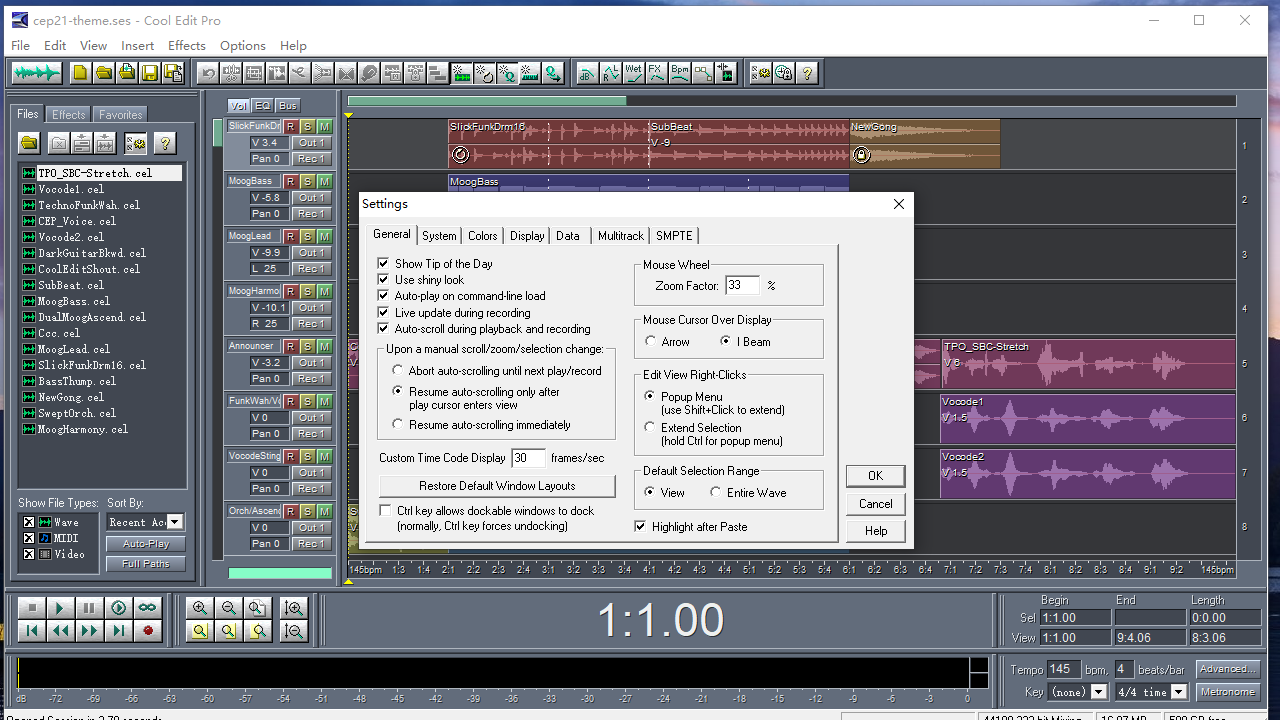This screenshot has height=720, width=1280.
Task: Click Restore Default Window Layouts button
Action: [497, 486]
